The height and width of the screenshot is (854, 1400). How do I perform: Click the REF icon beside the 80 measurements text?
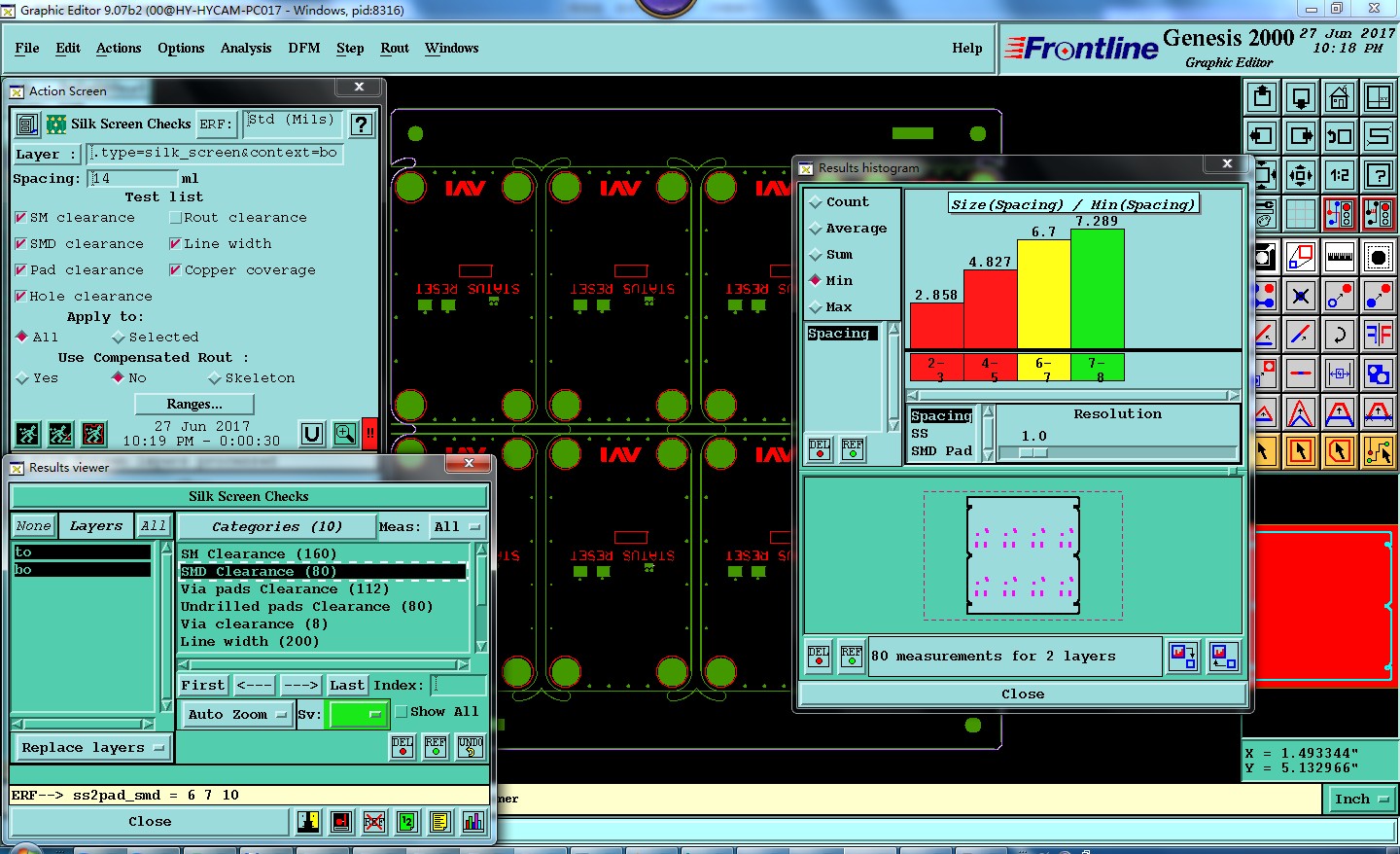pos(852,657)
